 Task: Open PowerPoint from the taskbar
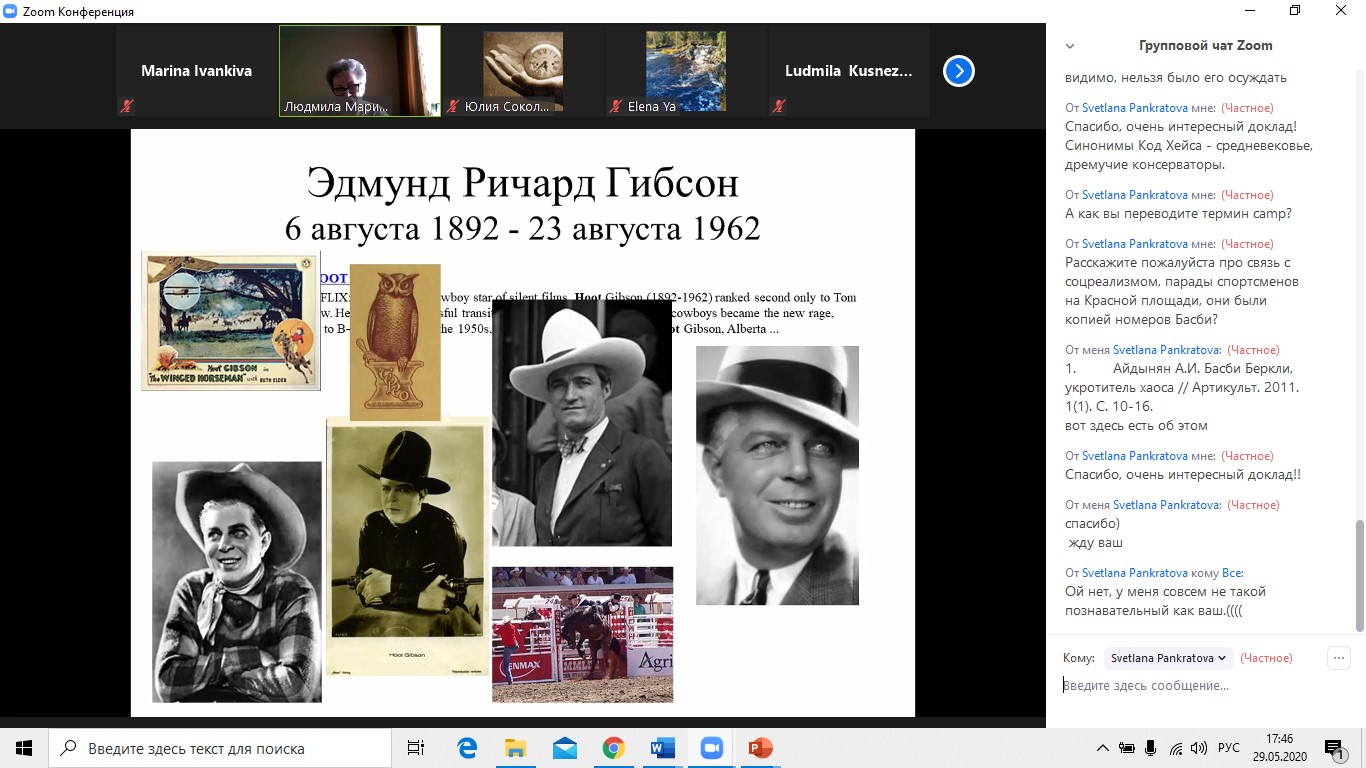(x=761, y=748)
